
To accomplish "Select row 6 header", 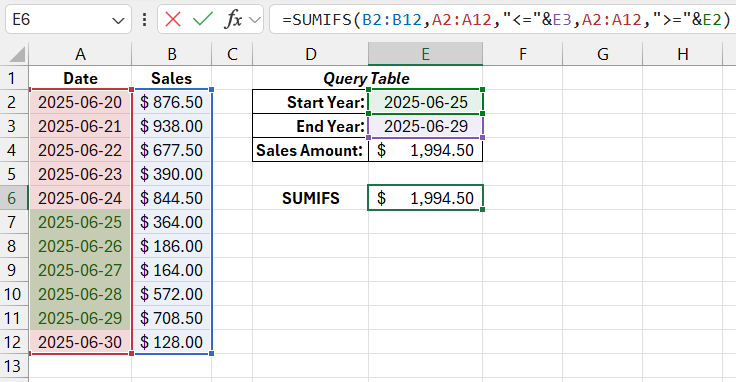I will point(14,198).
